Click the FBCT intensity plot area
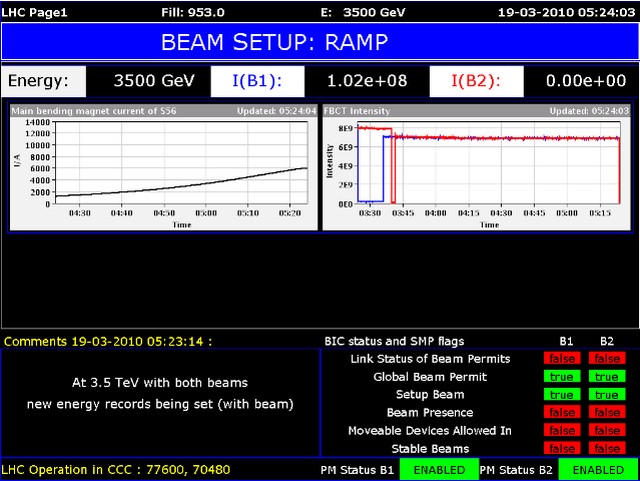The height and width of the screenshot is (481, 640). point(489,163)
